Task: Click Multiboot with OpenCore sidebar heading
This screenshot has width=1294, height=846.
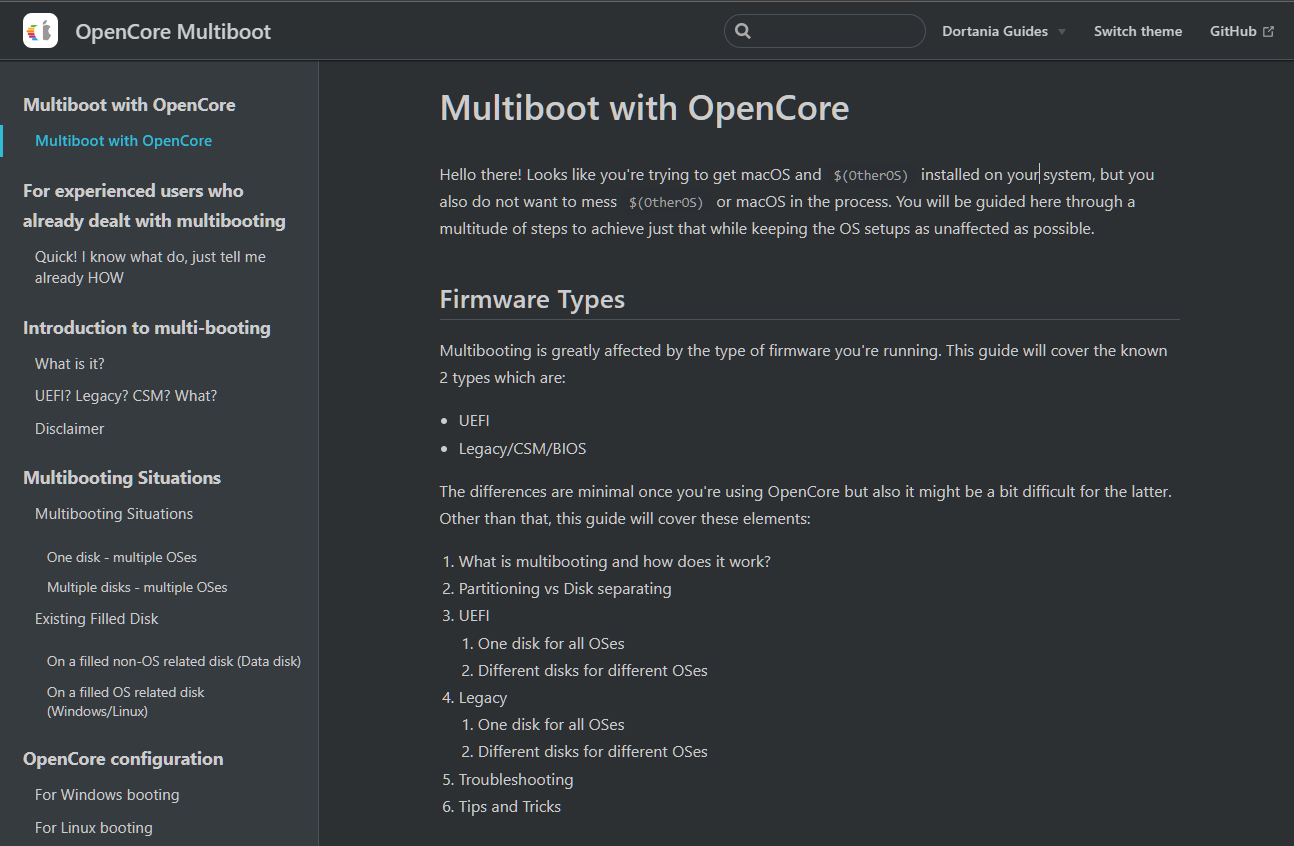Action: 129,105
